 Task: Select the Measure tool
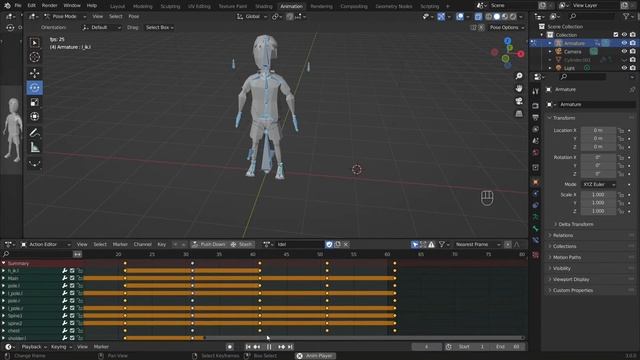coord(35,147)
